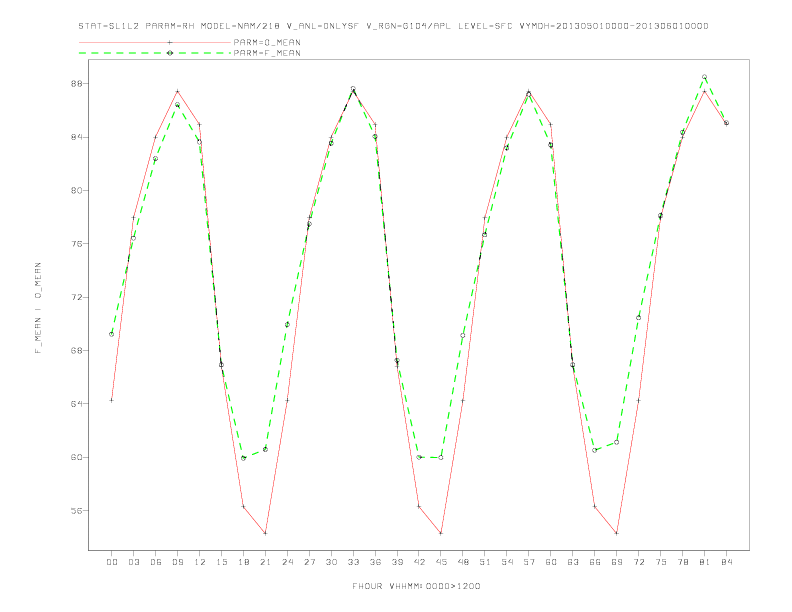Click the red O_MEAN plus point at hour 18

tap(243, 506)
